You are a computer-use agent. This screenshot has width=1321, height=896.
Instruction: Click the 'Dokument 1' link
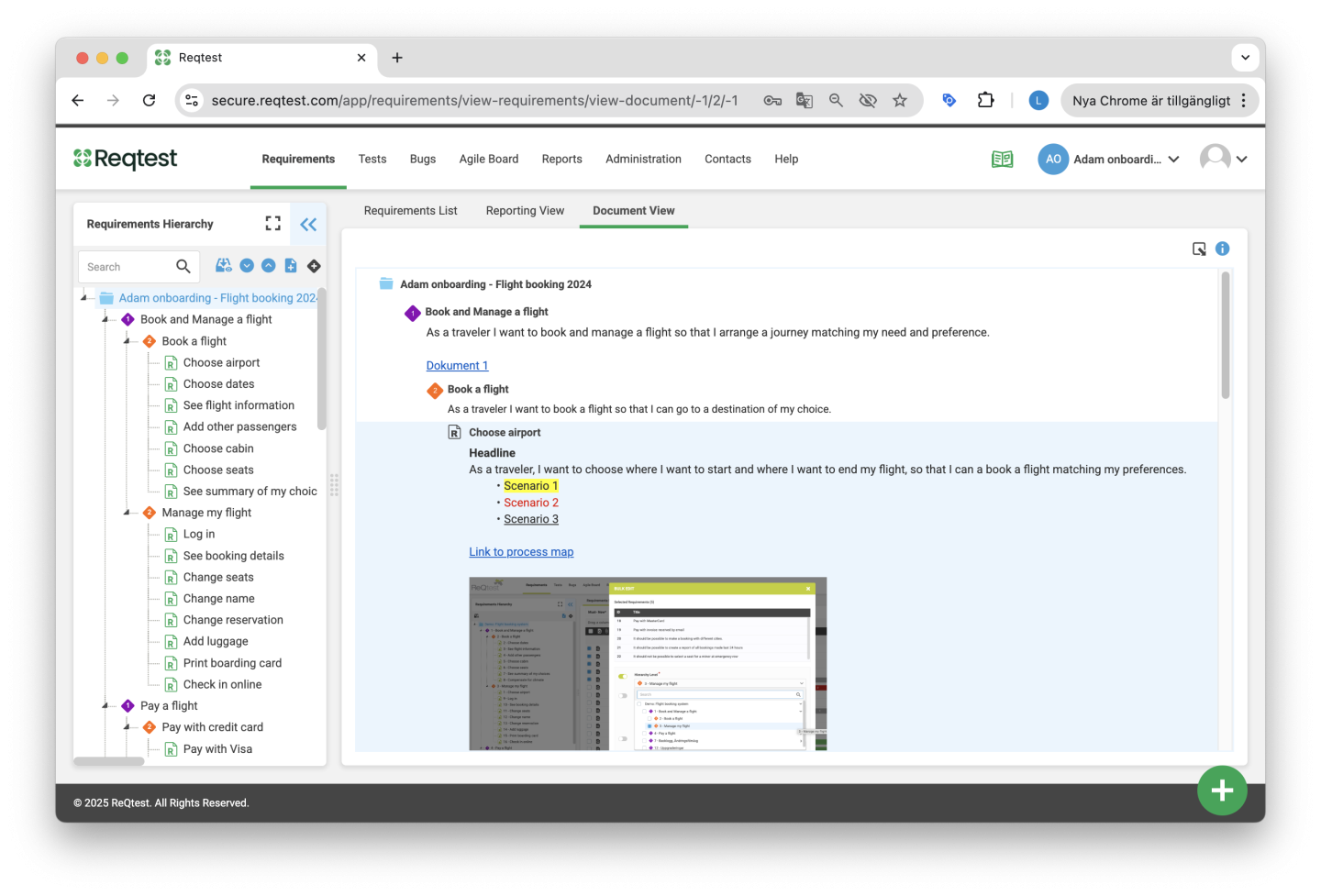click(457, 366)
